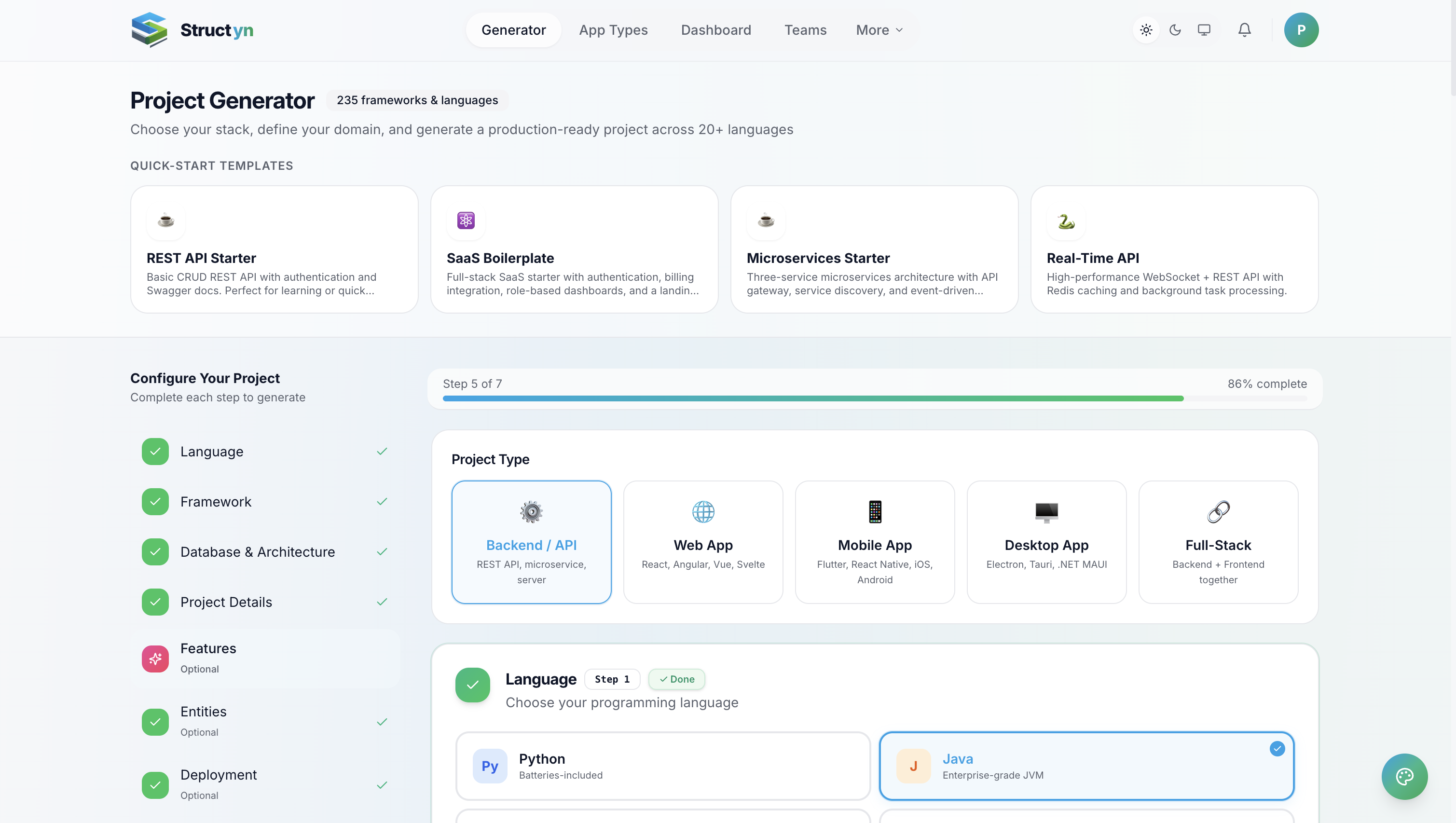Use the REST API Starter template
Screen dimensions: 1456x823
[274, 249]
